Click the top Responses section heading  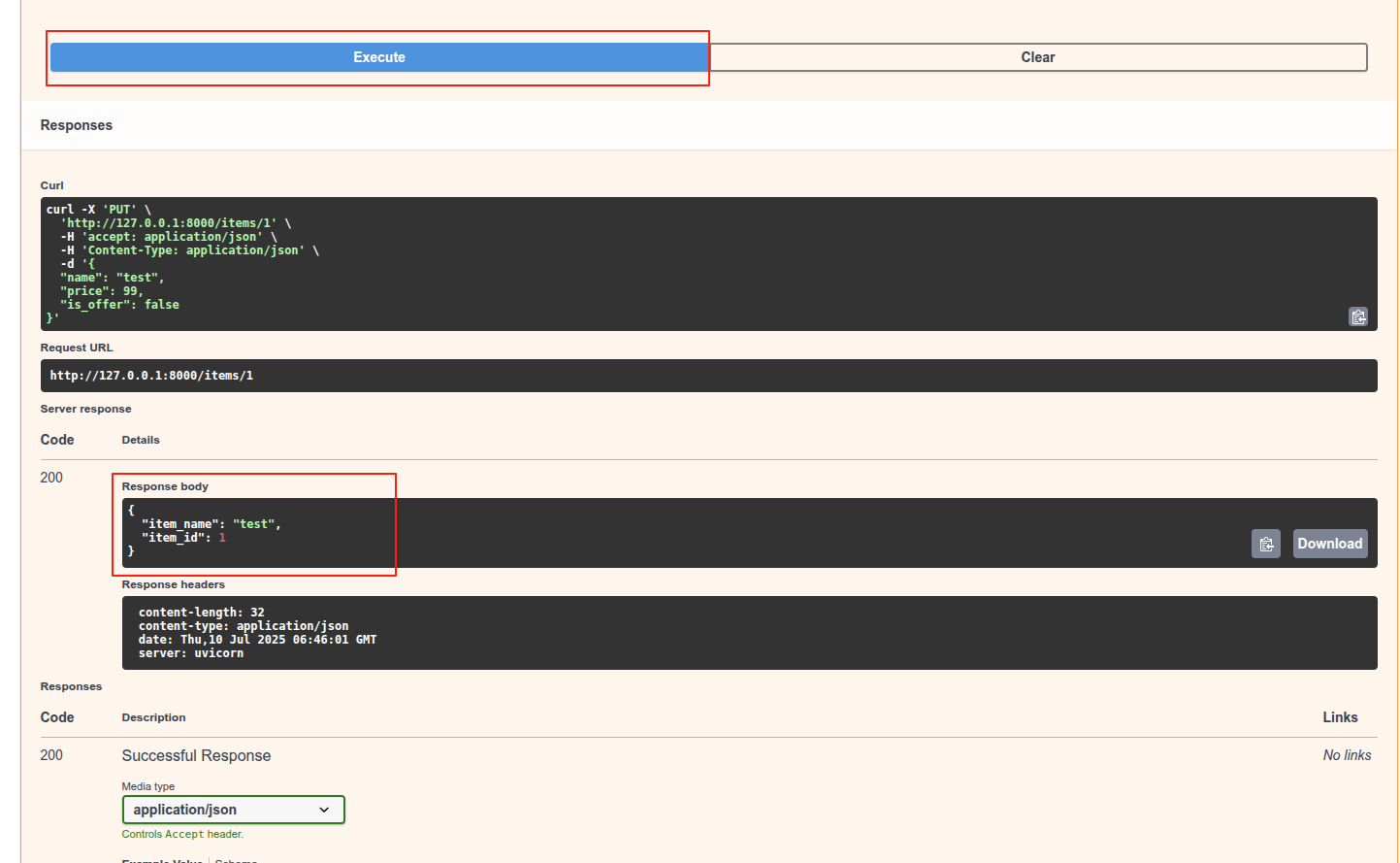pyautogui.click(x=77, y=125)
